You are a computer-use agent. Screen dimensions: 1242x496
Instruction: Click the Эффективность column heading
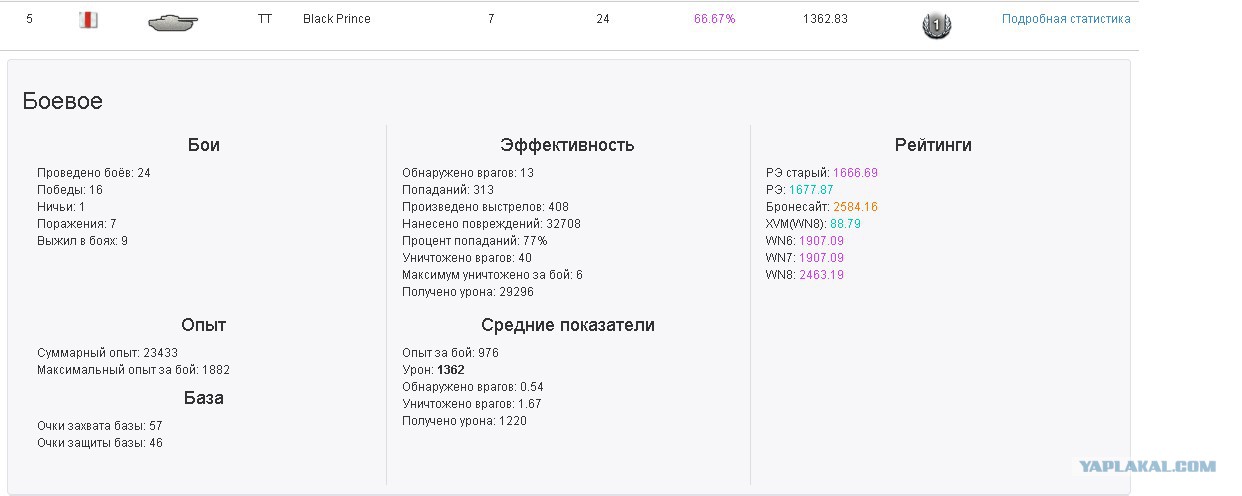(567, 145)
